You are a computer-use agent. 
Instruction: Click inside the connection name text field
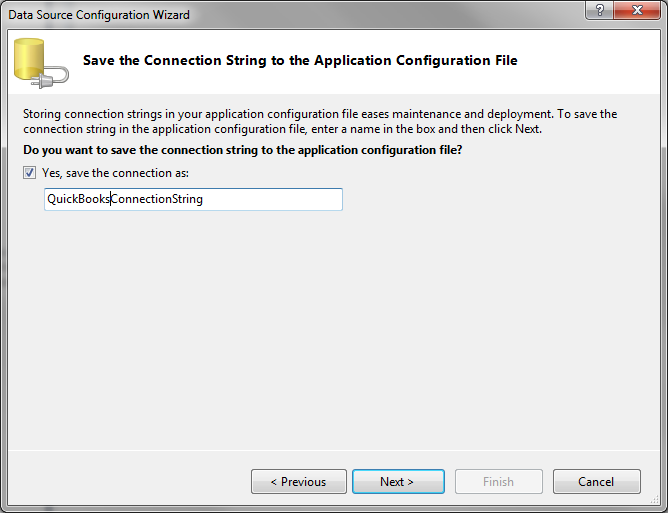point(194,199)
